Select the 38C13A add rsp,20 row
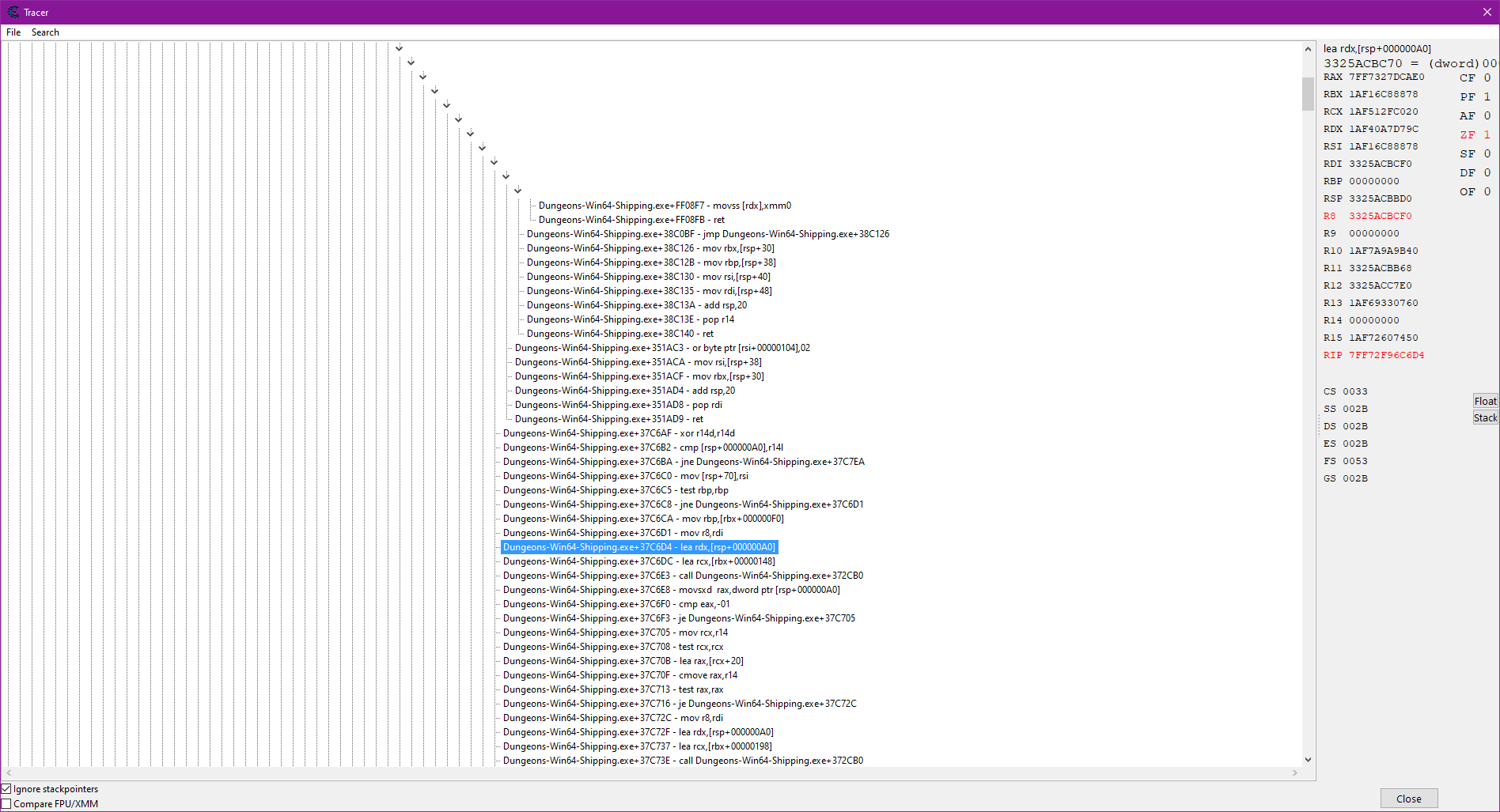The image size is (1500, 812). click(637, 305)
